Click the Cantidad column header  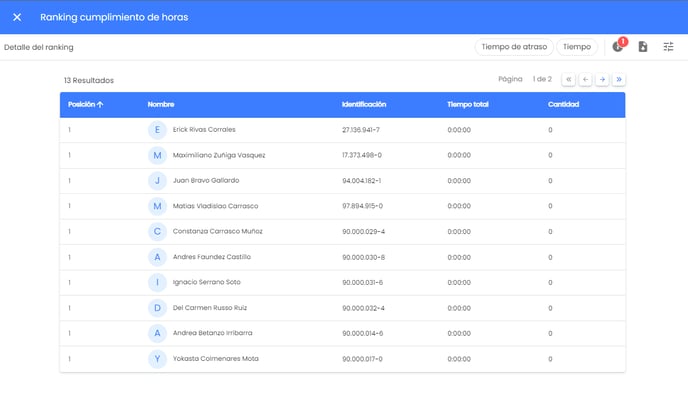click(563, 104)
